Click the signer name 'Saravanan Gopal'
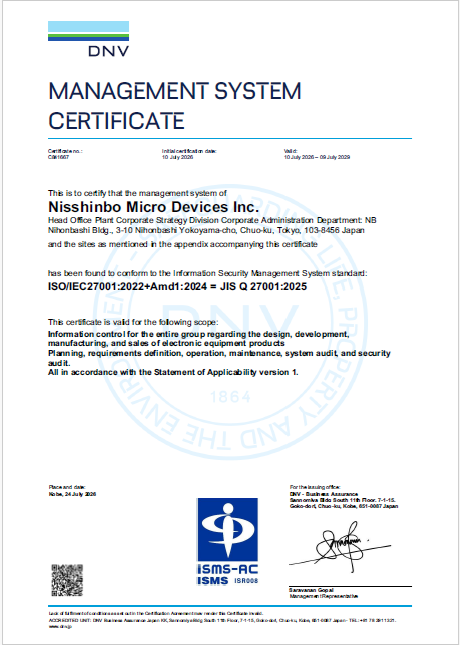The image size is (460, 645). [311, 591]
